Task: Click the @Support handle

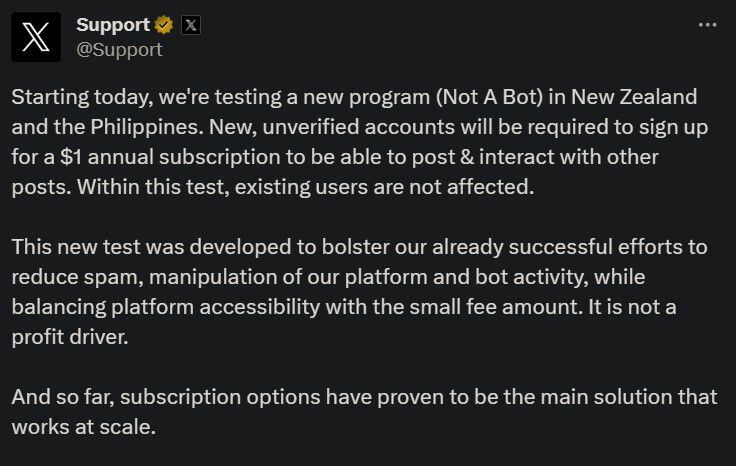Action: (x=119, y=49)
